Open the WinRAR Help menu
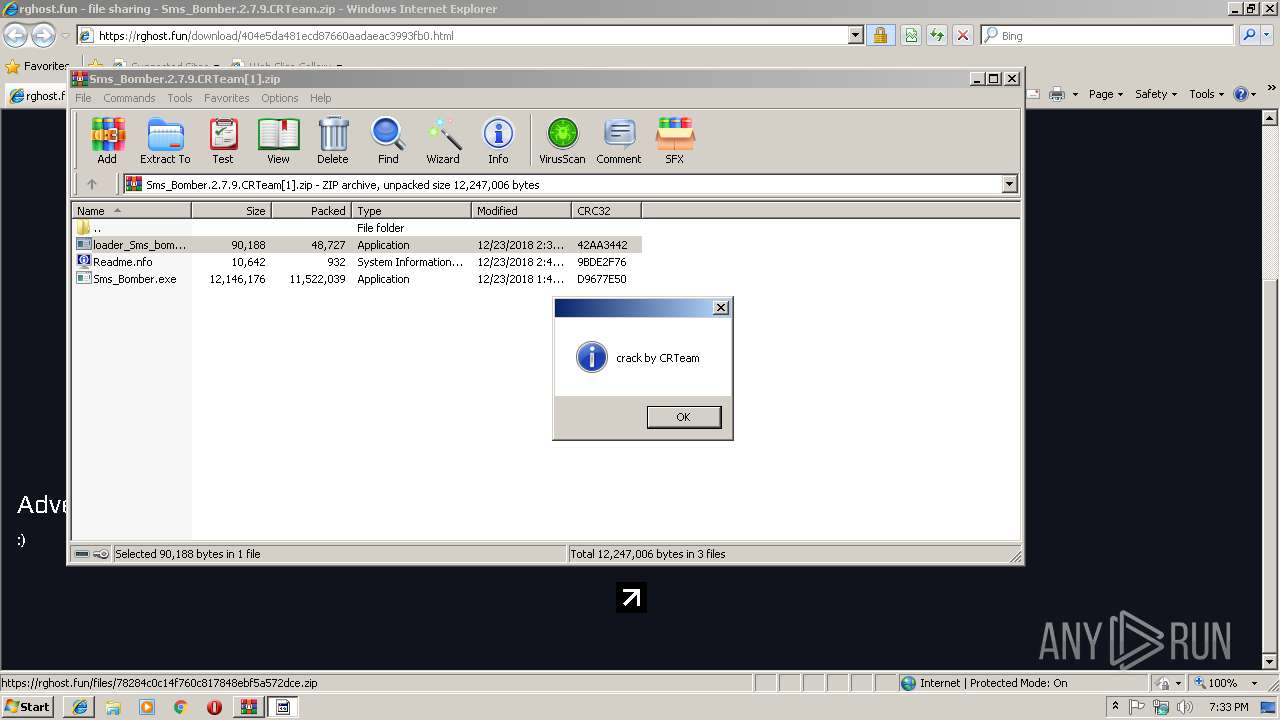1280x720 pixels. [x=320, y=98]
